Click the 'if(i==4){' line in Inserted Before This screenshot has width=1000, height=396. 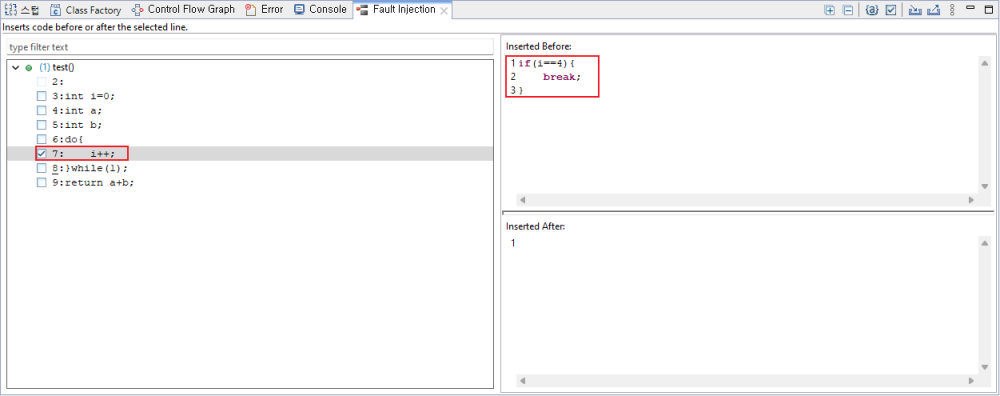point(547,63)
